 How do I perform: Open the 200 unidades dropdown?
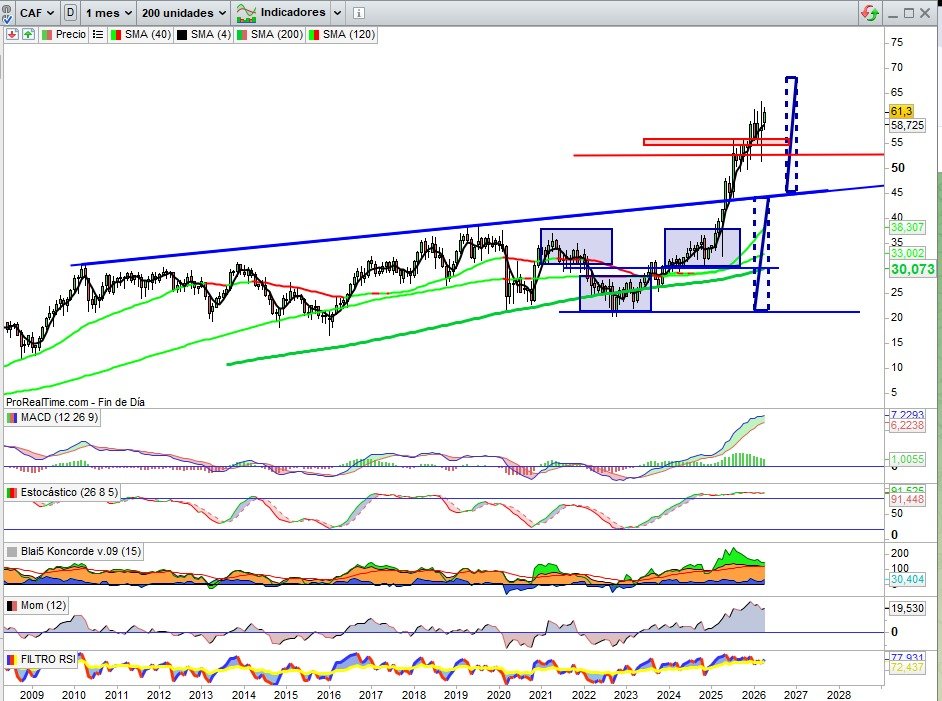pos(184,13)
